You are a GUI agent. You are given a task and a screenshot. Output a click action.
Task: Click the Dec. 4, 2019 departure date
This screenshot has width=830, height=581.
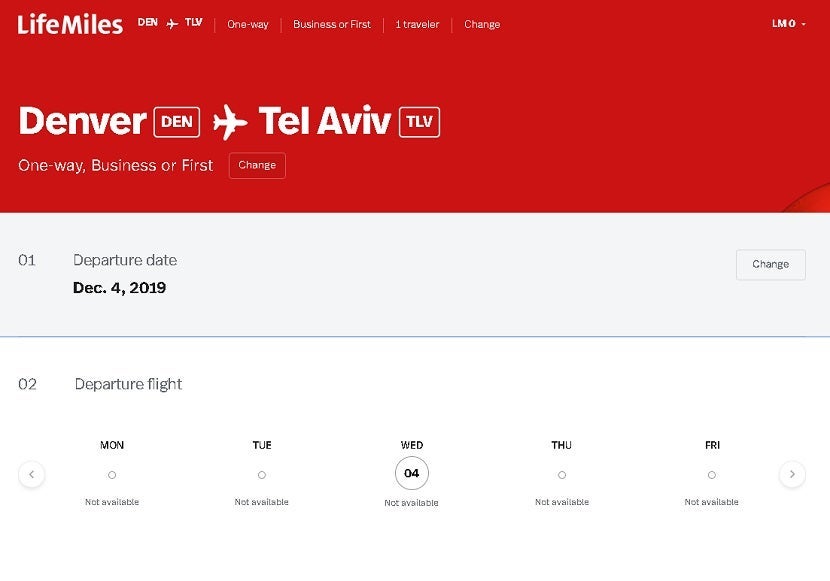pos(119,288)
